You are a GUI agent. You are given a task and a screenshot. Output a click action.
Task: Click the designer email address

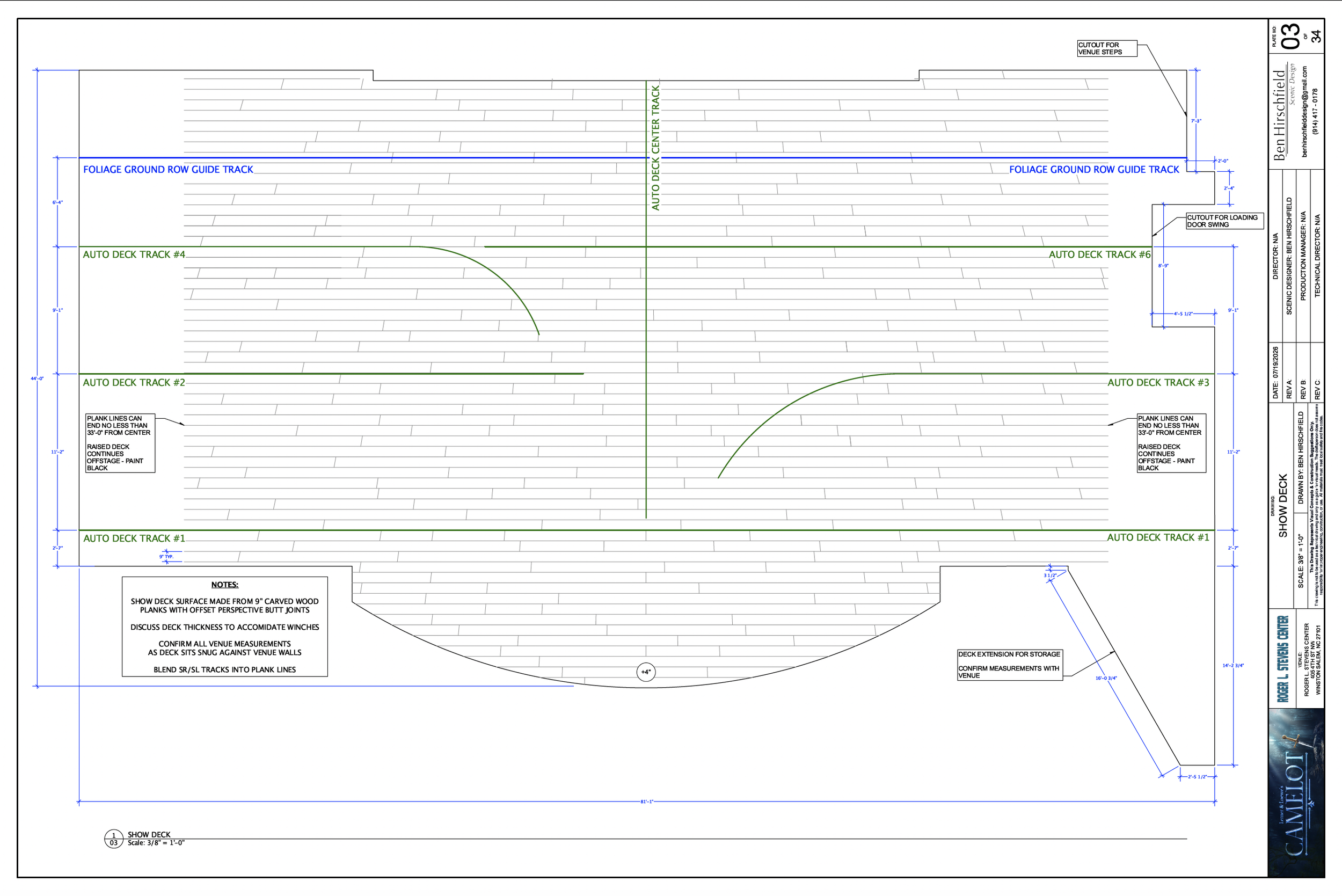[x=1304, y=112]
